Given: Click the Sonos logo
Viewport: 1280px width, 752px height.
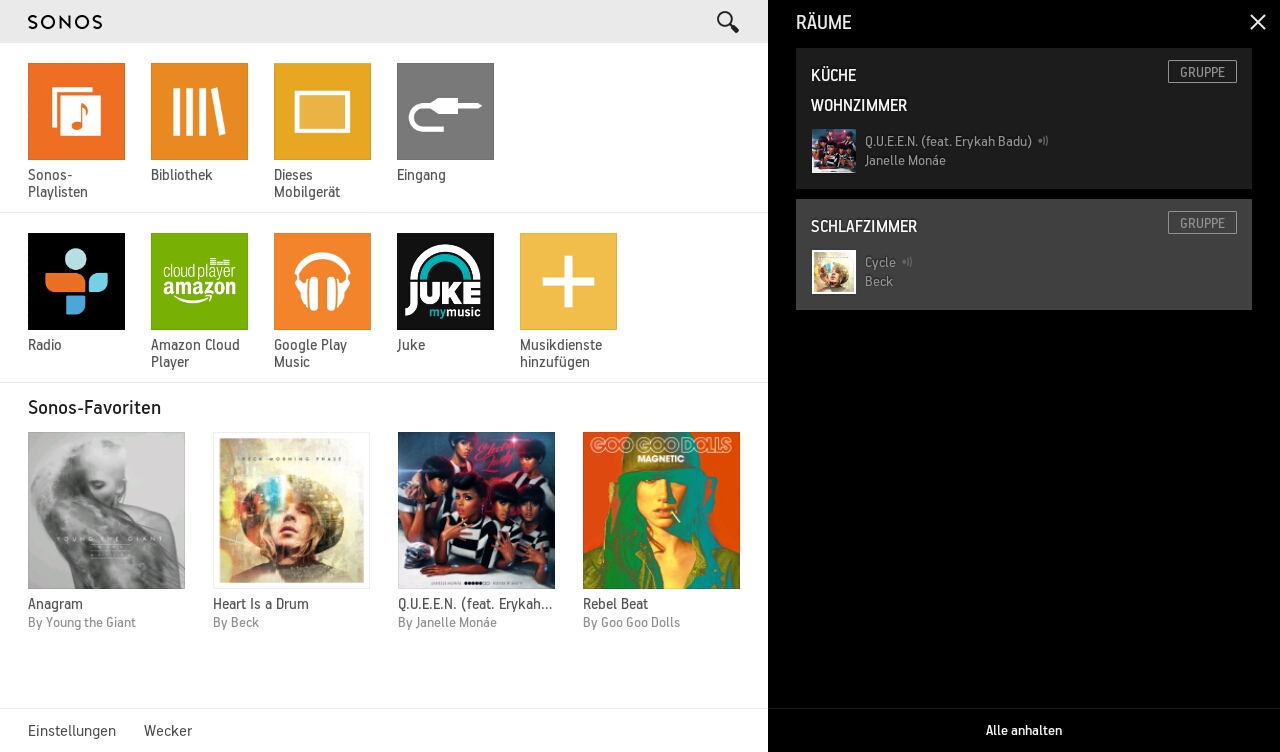Looking at the screenshot, I should (x=64, y=21).
